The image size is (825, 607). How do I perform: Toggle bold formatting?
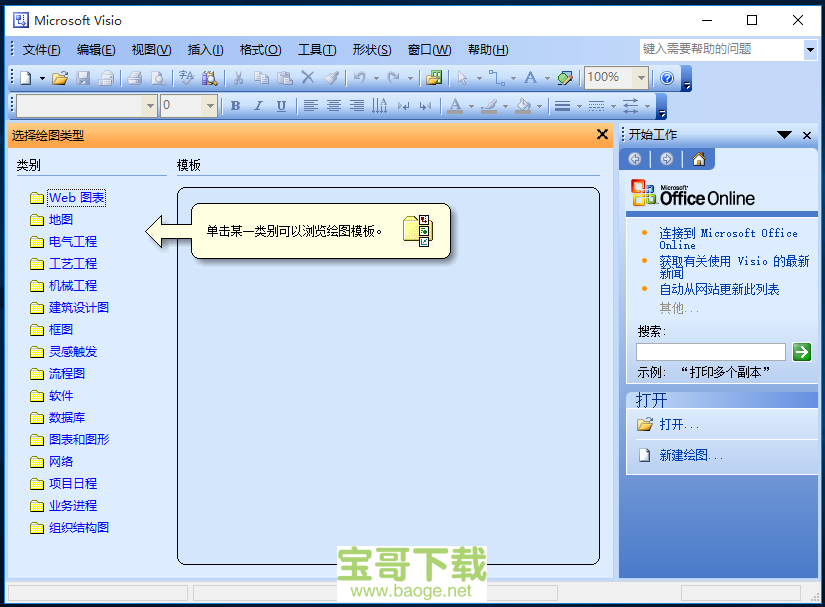(x=234, y=105)
